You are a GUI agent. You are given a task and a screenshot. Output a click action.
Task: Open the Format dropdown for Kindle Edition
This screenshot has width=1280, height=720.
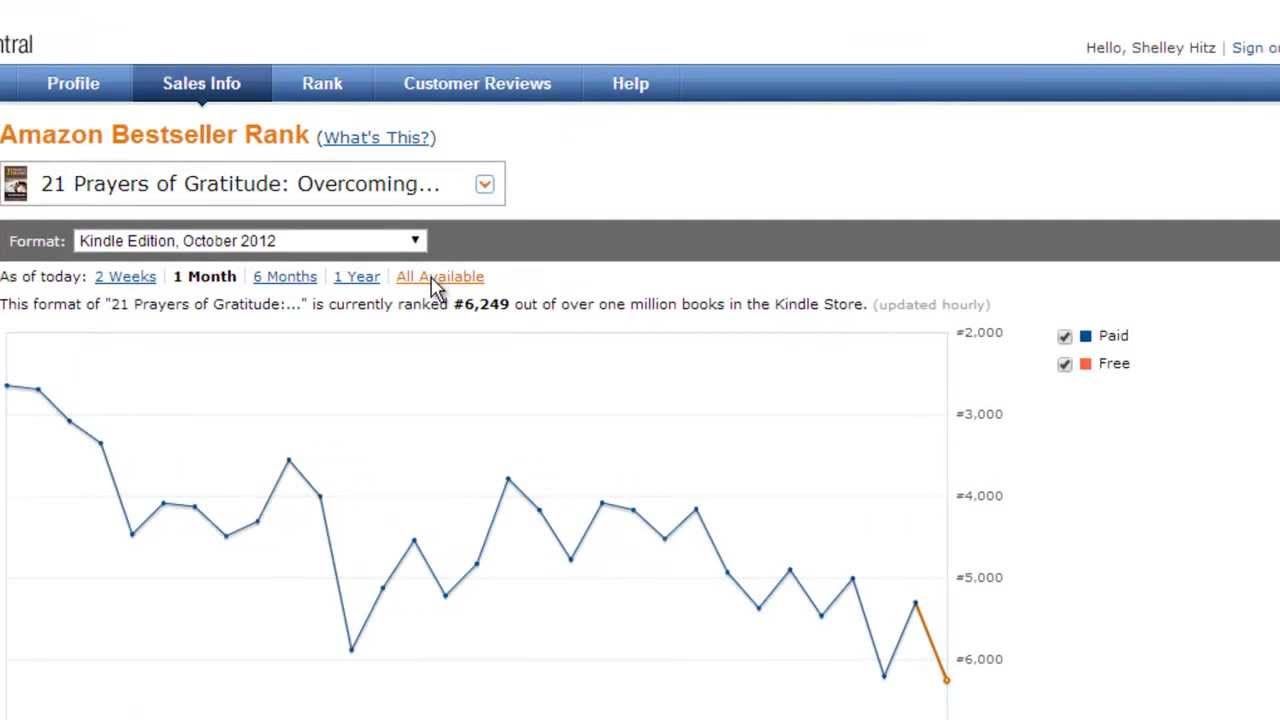click(x=250, y=241)
